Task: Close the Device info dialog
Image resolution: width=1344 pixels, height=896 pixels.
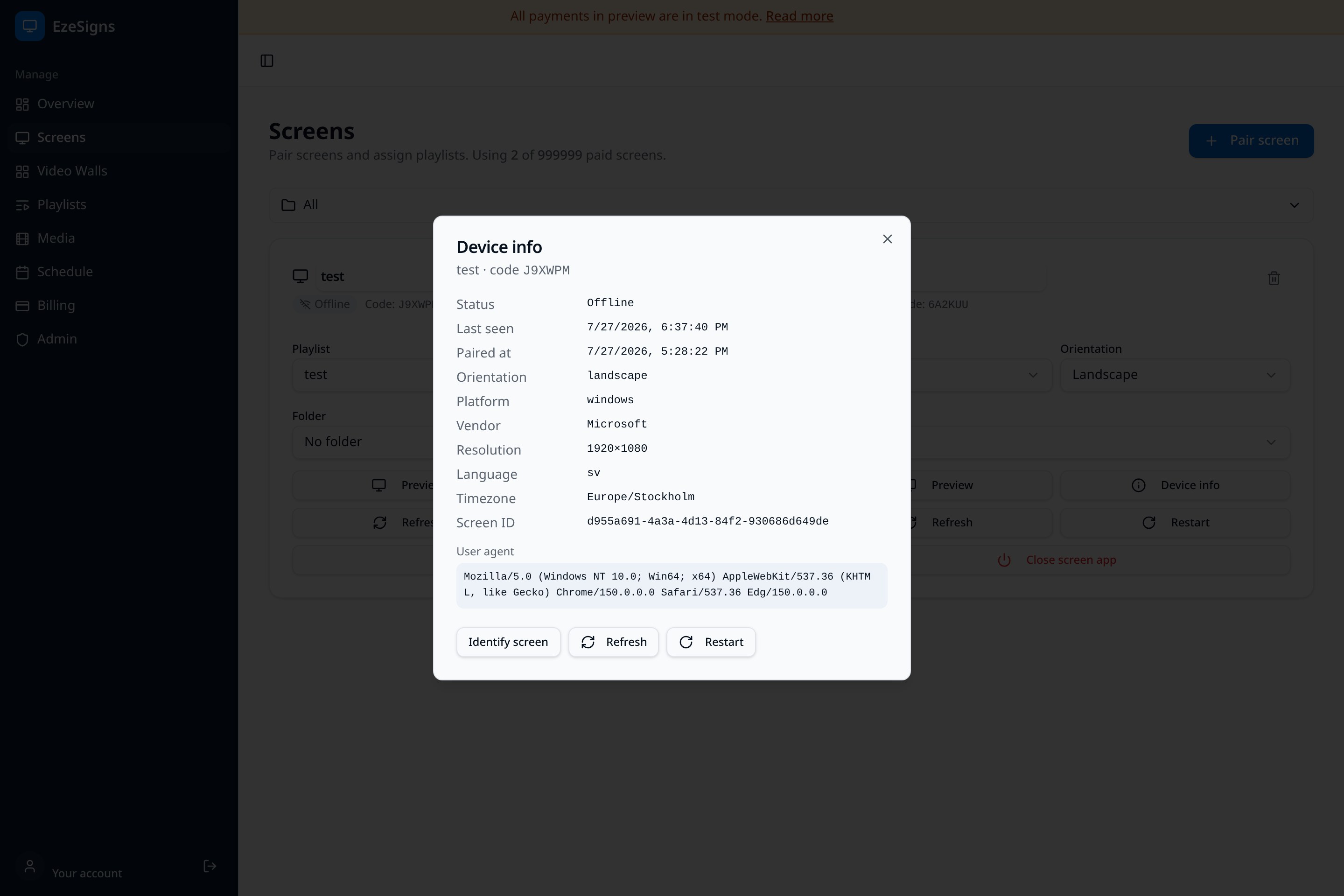Action: pos(887,239)
